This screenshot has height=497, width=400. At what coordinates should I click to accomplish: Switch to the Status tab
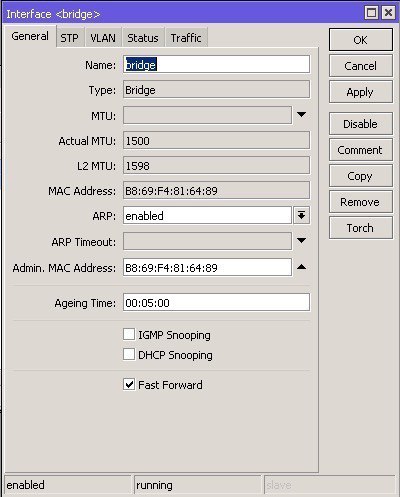tap(143, 38)
